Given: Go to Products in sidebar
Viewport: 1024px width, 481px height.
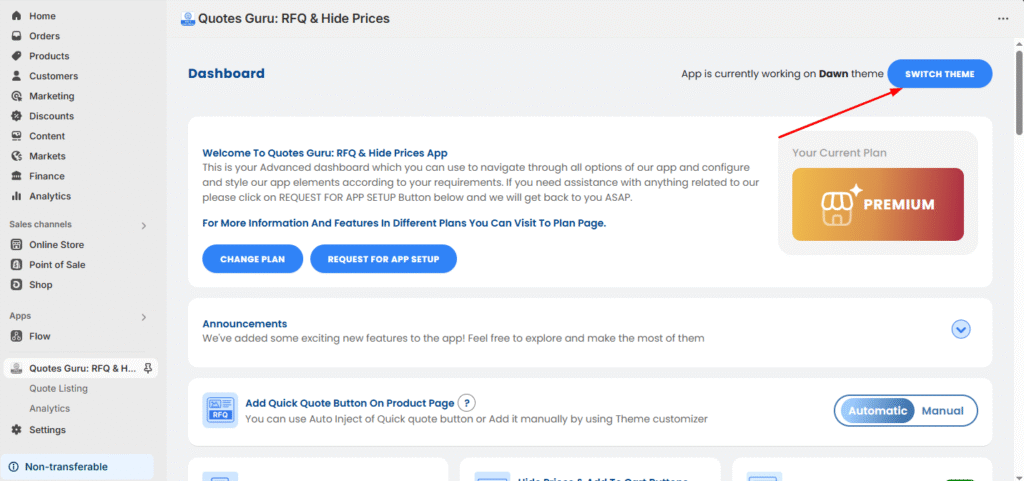Looking at the screenshot, I should coord(49,56).
